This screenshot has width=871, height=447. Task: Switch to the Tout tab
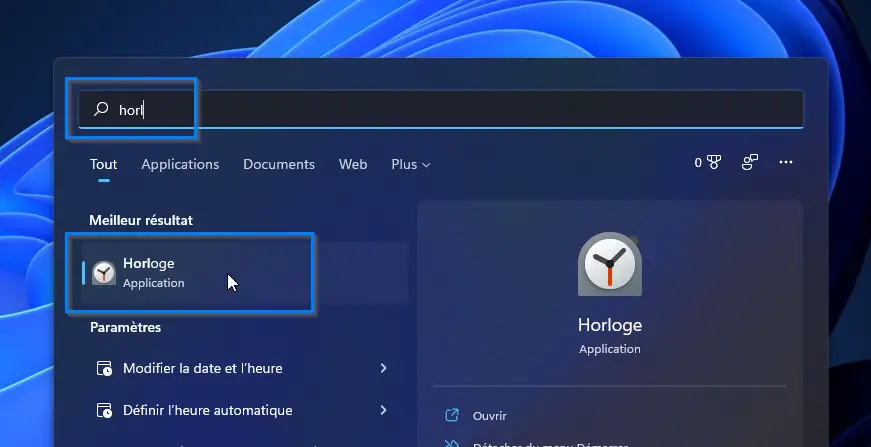pos(103,164)
